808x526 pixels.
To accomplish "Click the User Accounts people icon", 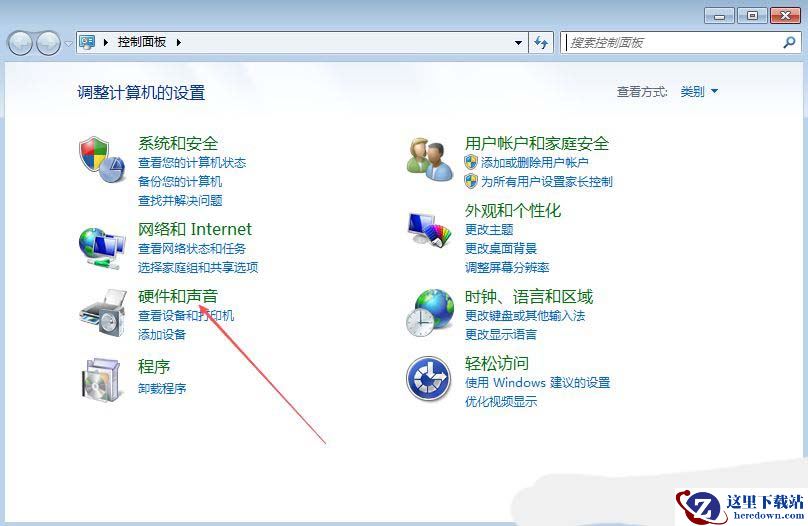I will 430,159.
